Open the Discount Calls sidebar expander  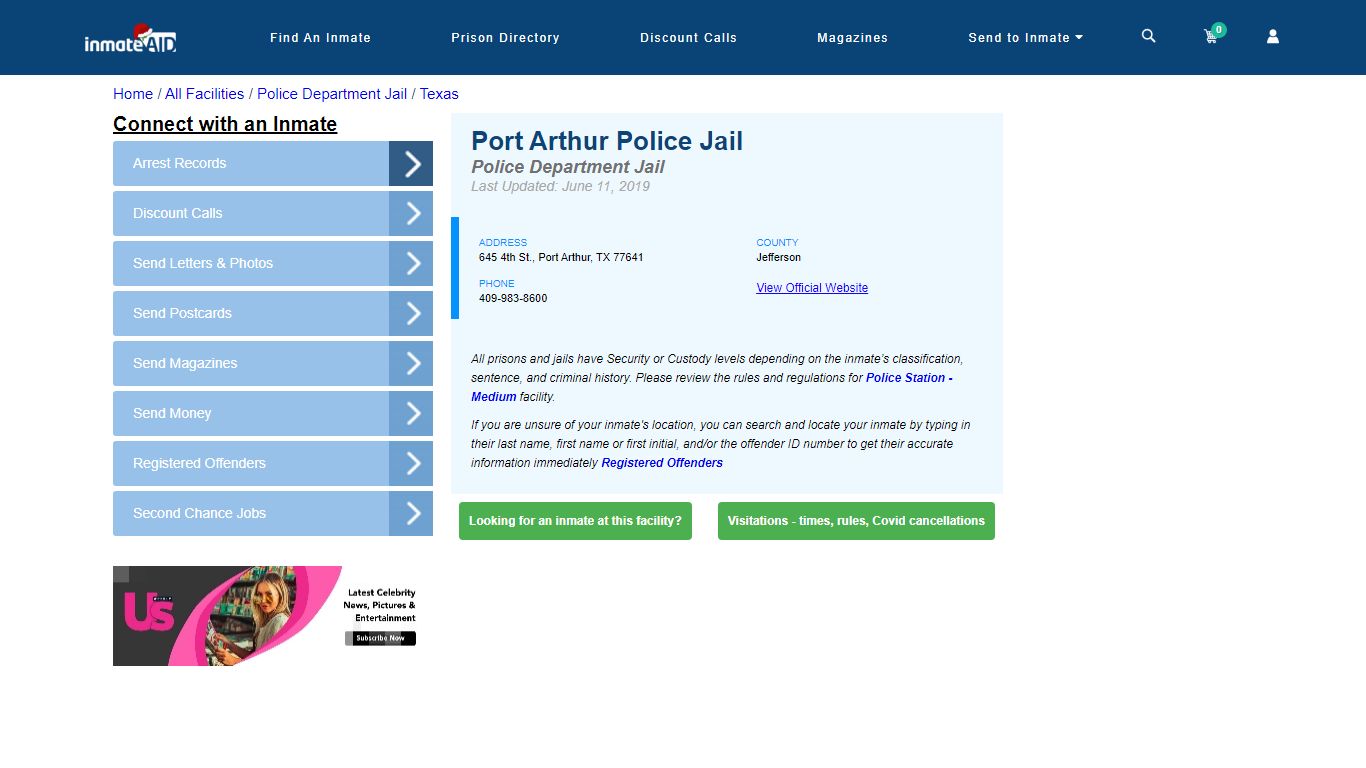click(411, 213)
